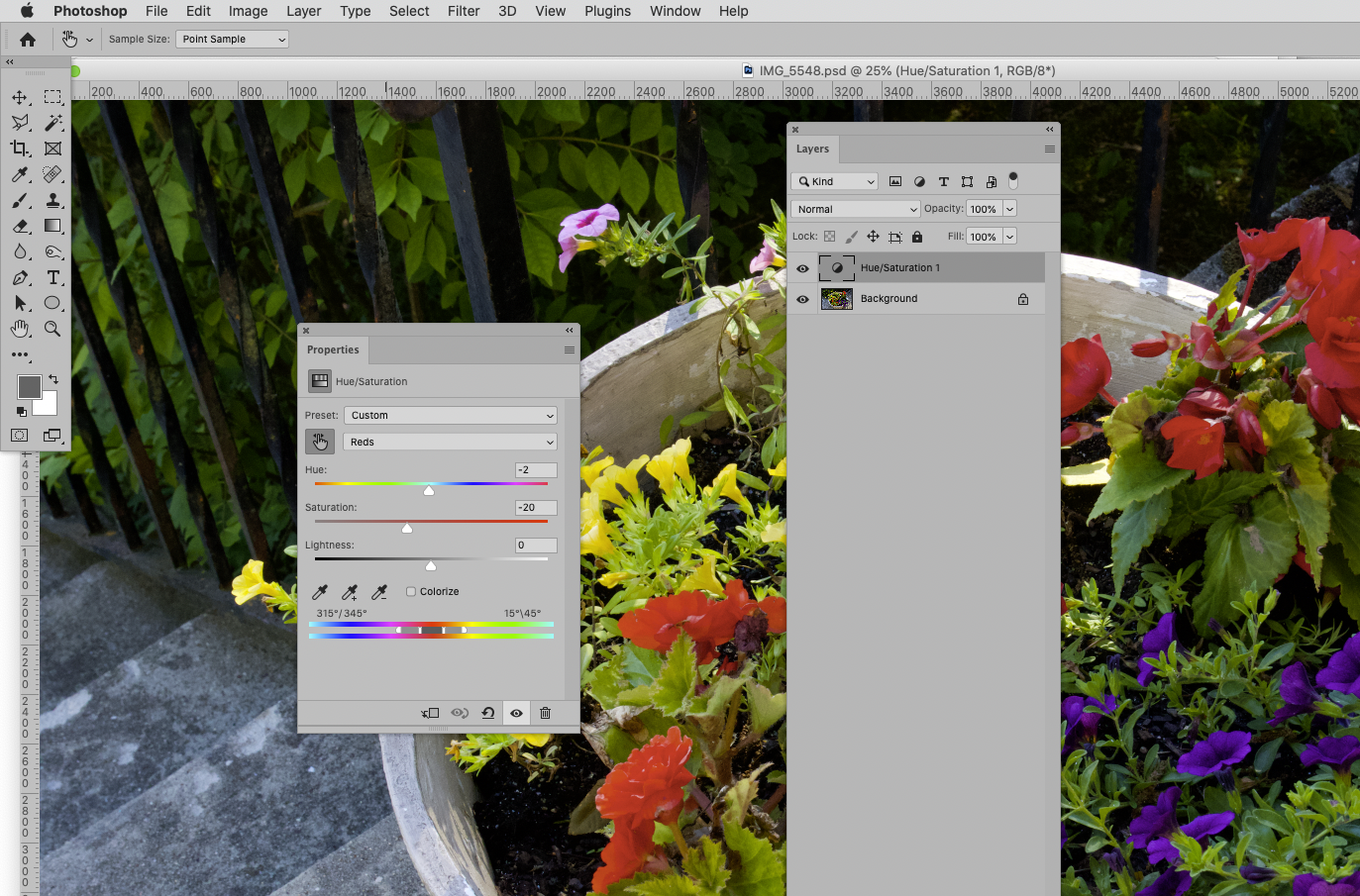The image size is (1360, 896).
Task: Activate the targeted adjustment tool in Properties
Action: click(x=319, y=442)
